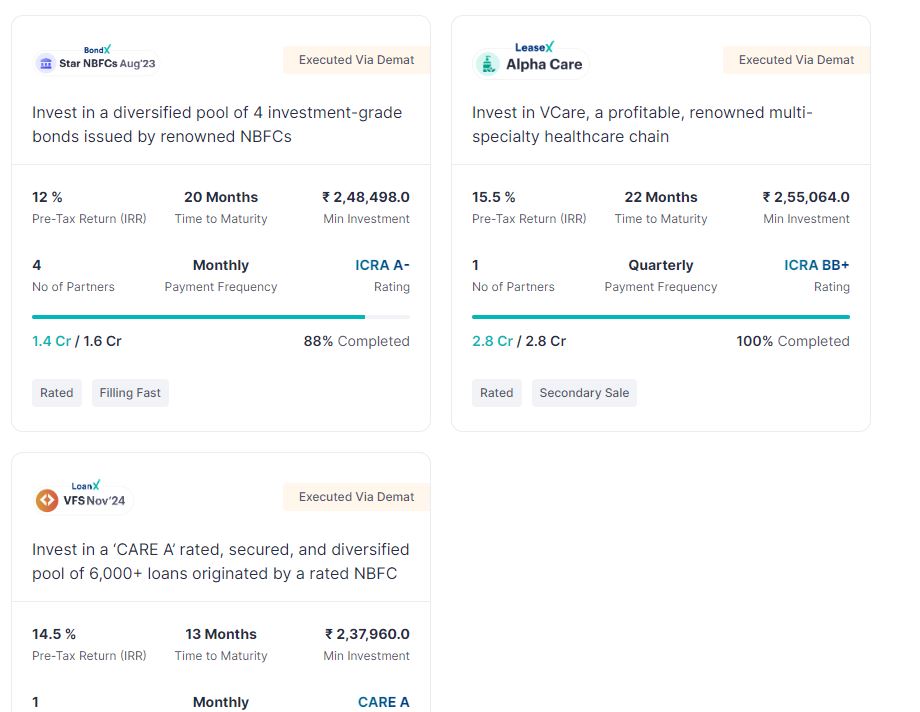Click the Quarterly payment frequency value
The width and height of the screenshot is (920, 712).
661,265
